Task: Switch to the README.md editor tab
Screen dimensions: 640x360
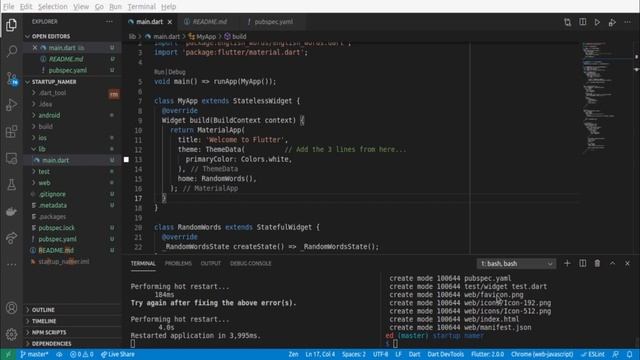Action: (x=209, y=22)
